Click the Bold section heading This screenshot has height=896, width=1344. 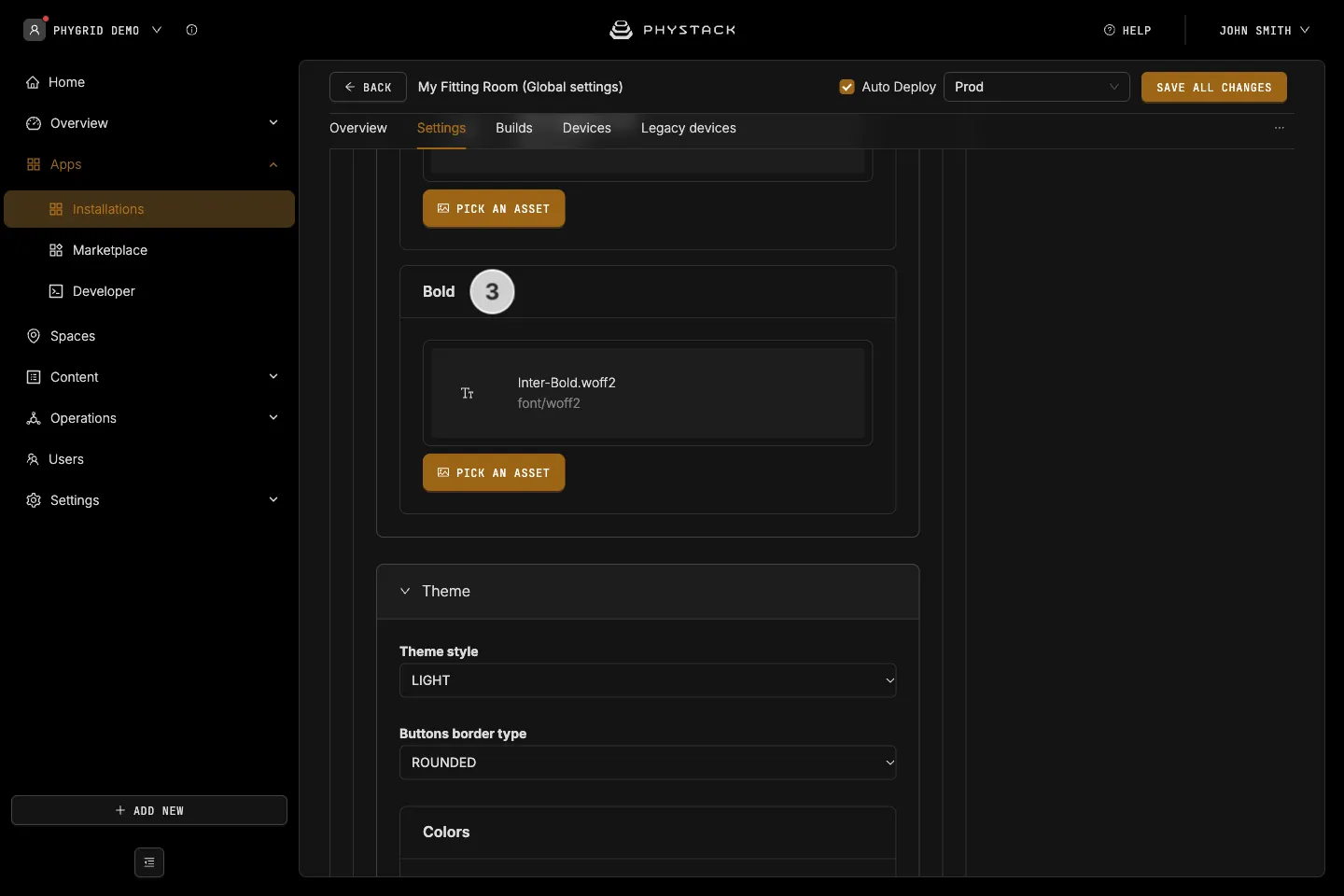click(x=439, y=291)
